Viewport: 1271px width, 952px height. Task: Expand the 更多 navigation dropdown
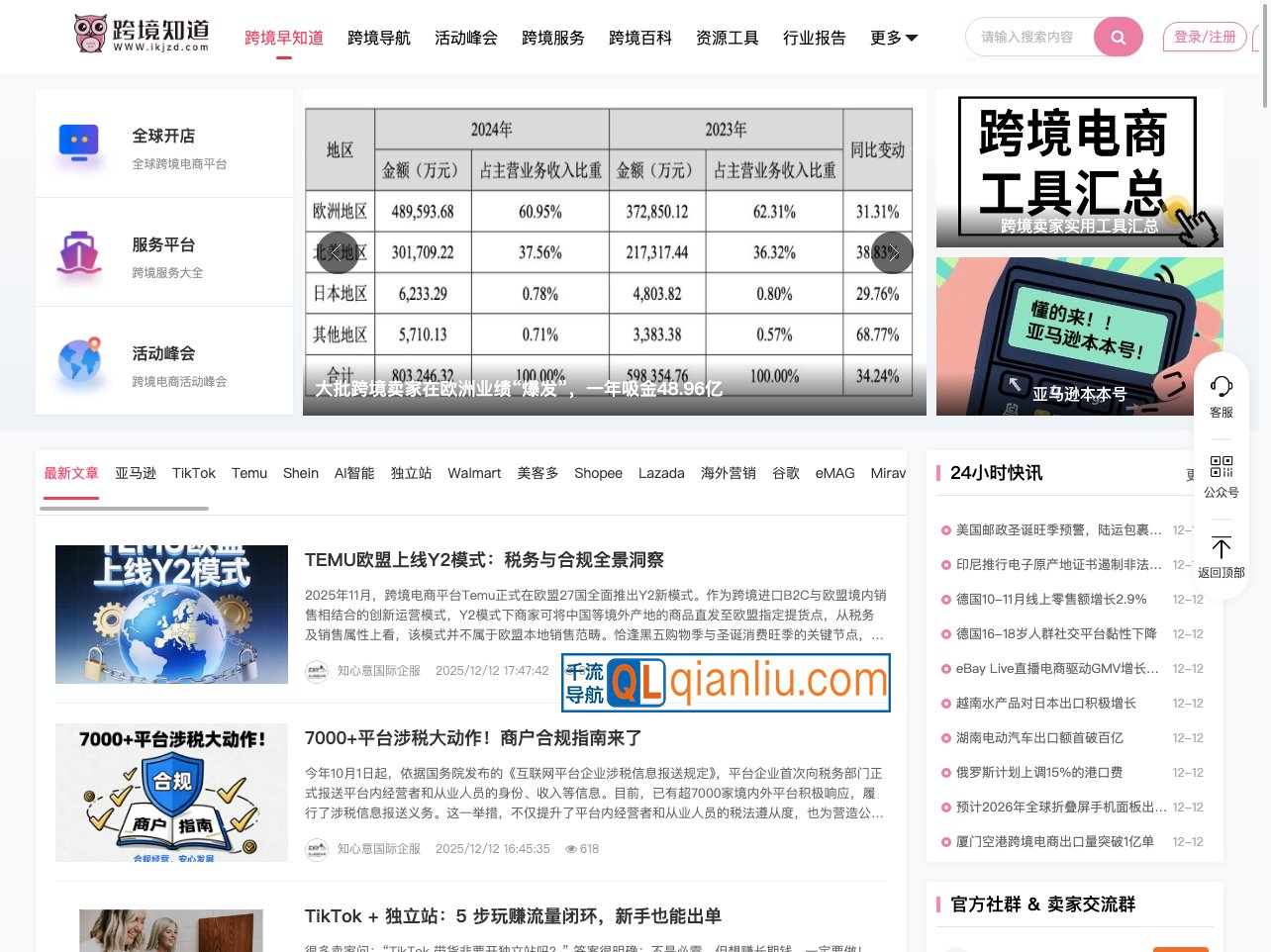[x=892, y=37]
